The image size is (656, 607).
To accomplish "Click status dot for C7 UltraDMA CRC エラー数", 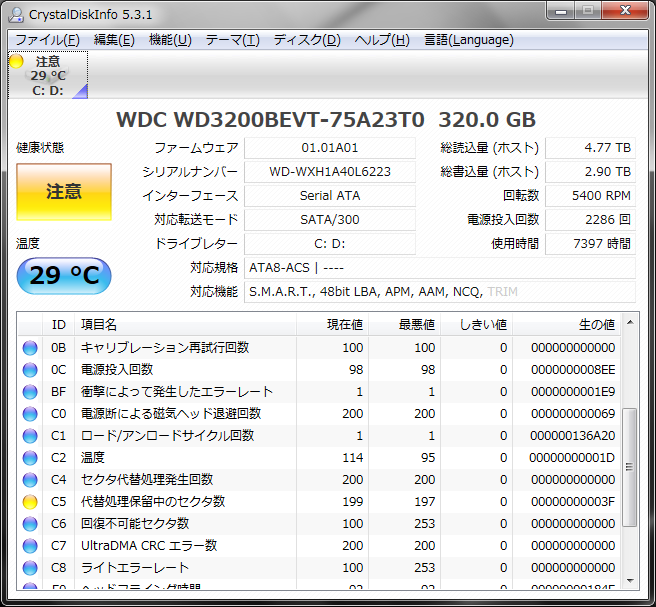I will click(30, 546).
